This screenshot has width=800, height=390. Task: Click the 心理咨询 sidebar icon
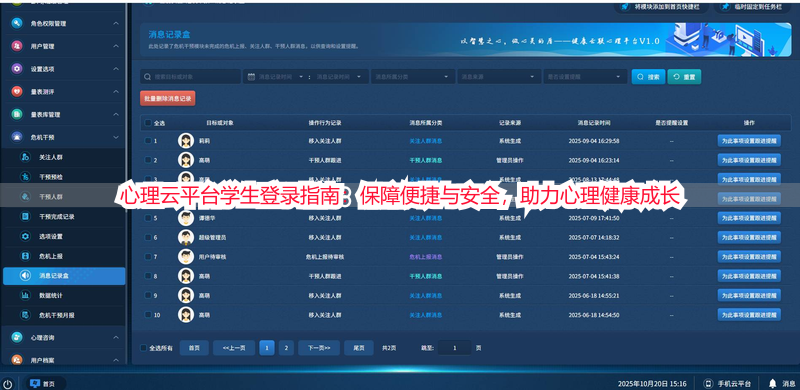[x=17, y=337]
